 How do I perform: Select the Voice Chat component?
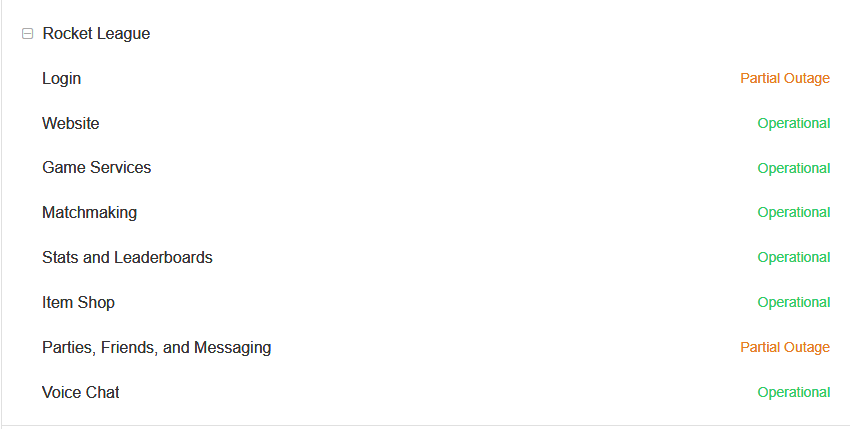(x=81, y=392)
